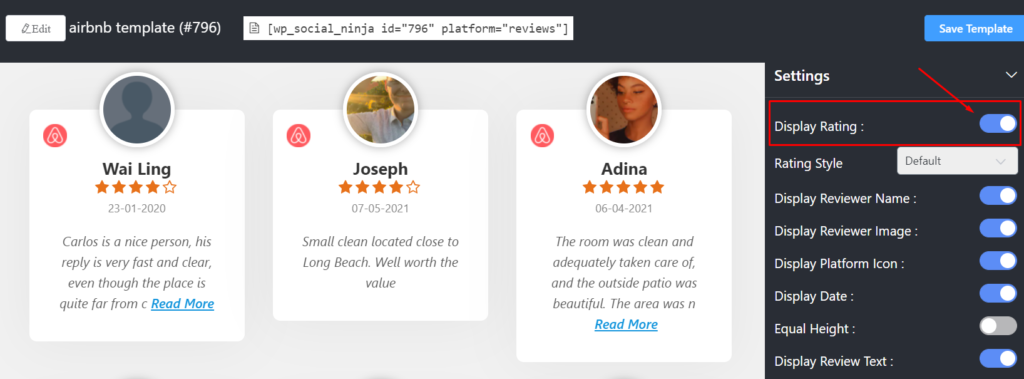
Task: Click Adina's profile photo
Action: tap(624, 110)
